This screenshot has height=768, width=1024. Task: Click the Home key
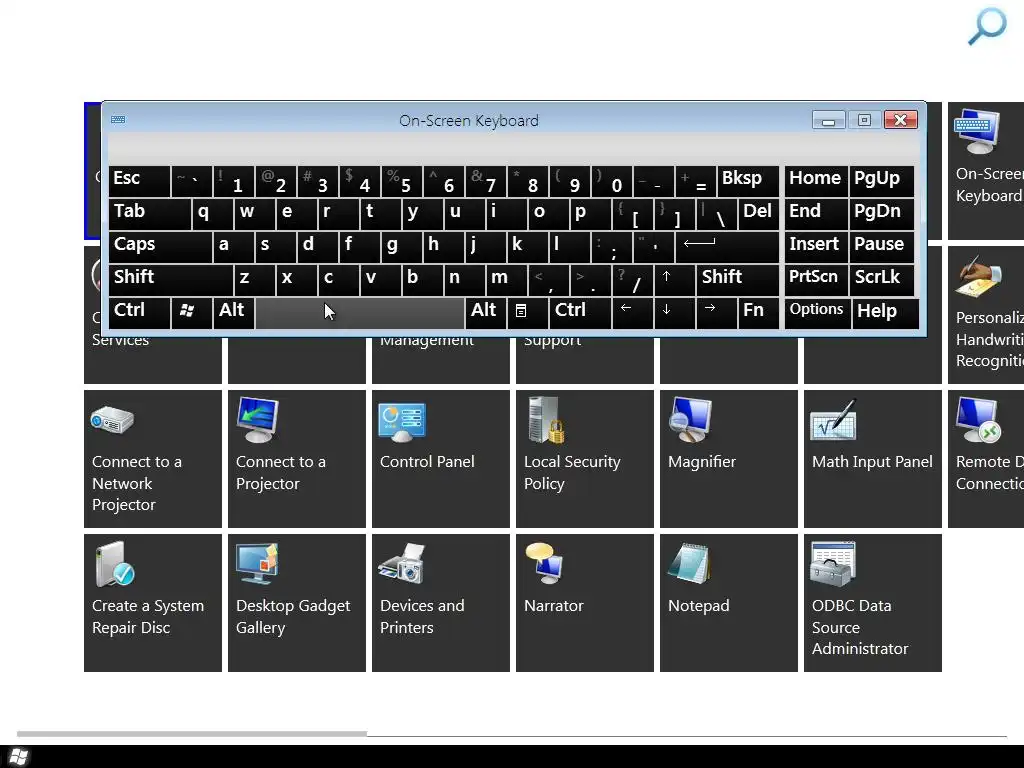pos(816,181)
